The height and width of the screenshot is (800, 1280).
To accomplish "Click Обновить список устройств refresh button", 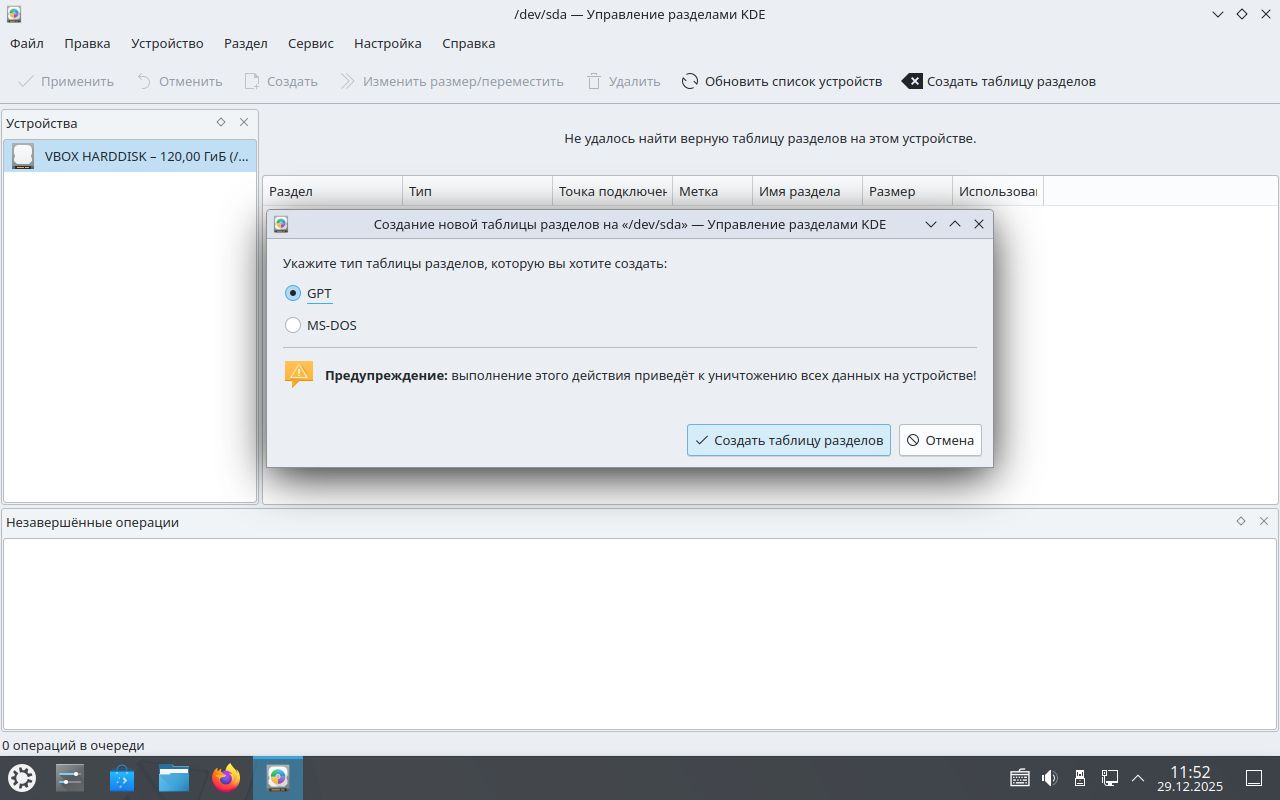I will coord(782,81).
